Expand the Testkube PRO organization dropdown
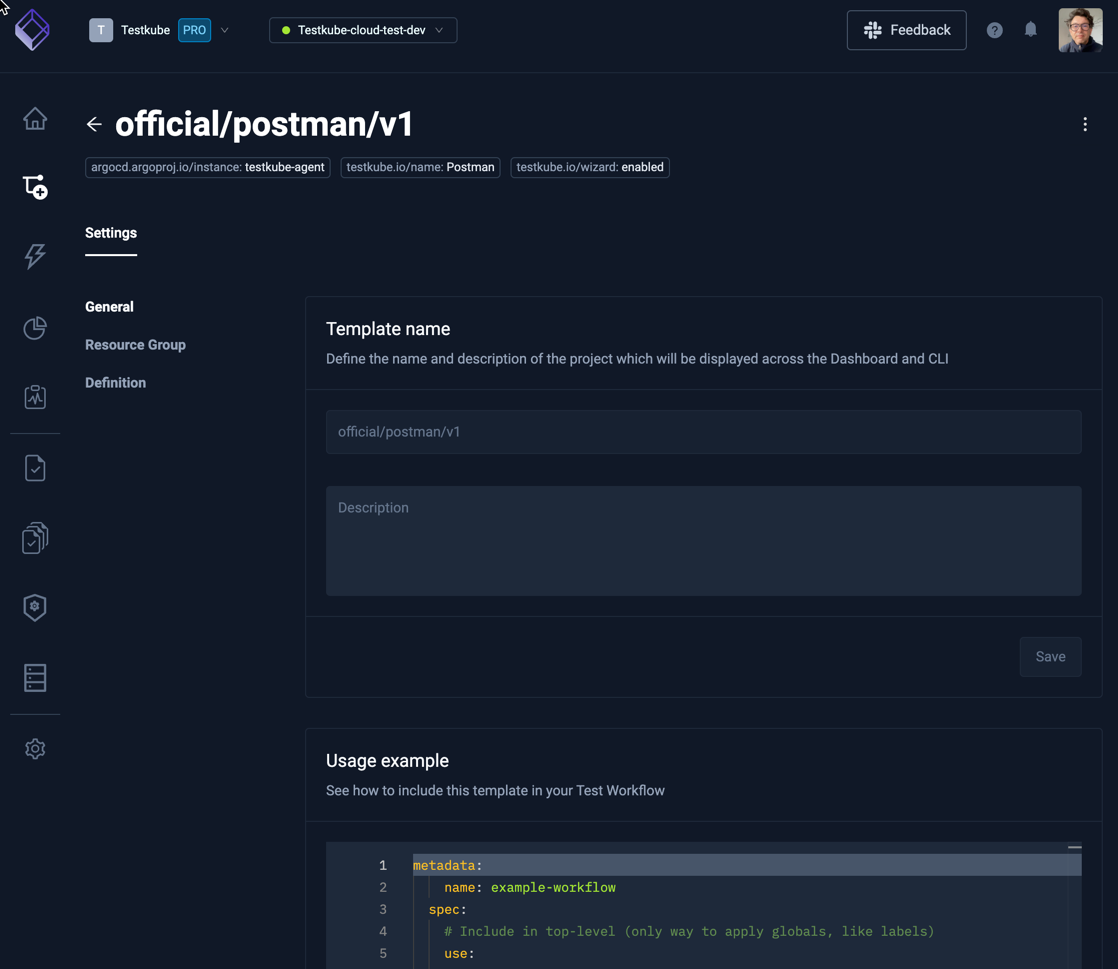This screenshot has width=1118, height=969. click(x=224, y=30)
